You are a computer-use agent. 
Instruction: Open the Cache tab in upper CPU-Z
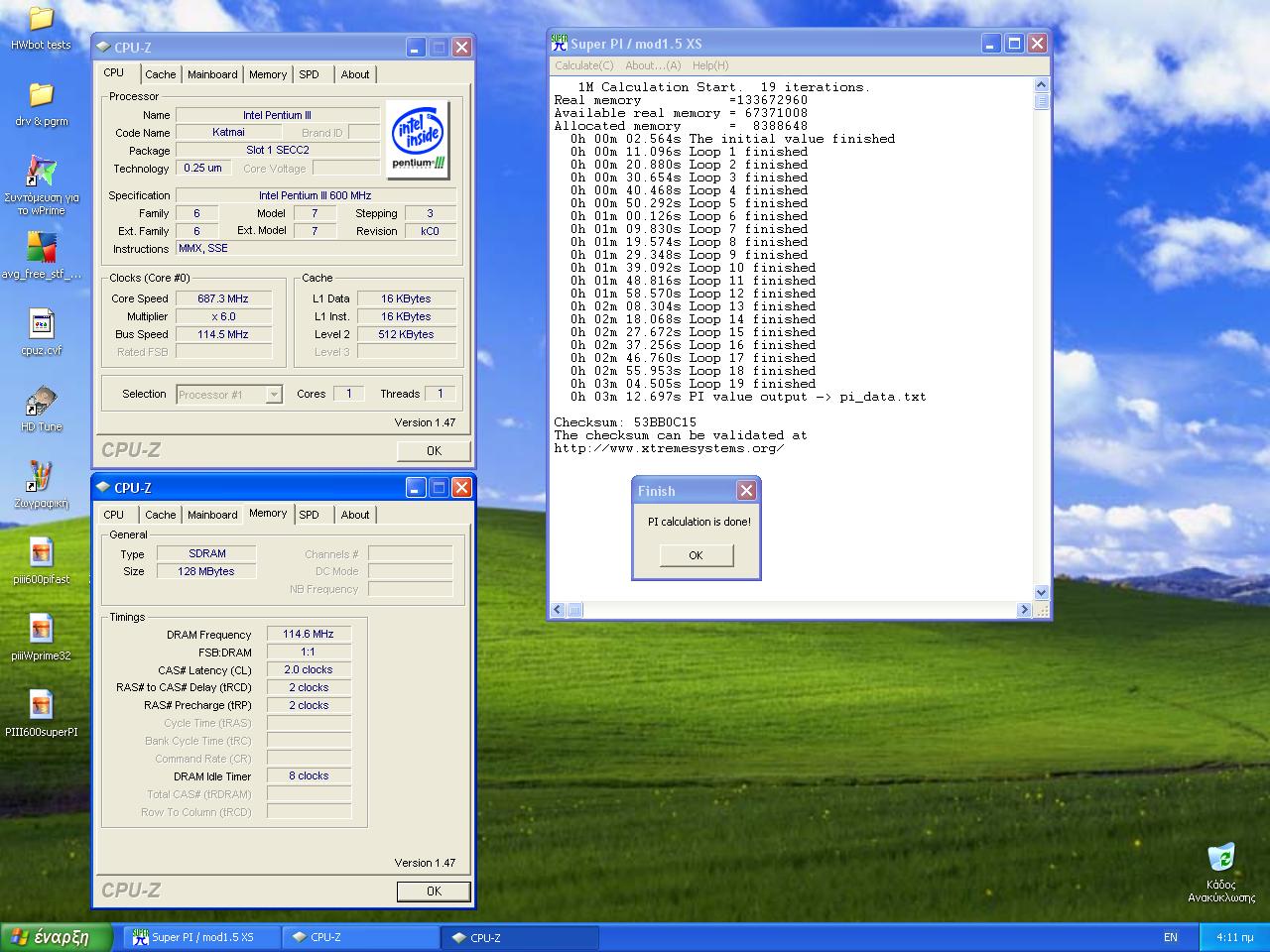pos(160,74)
